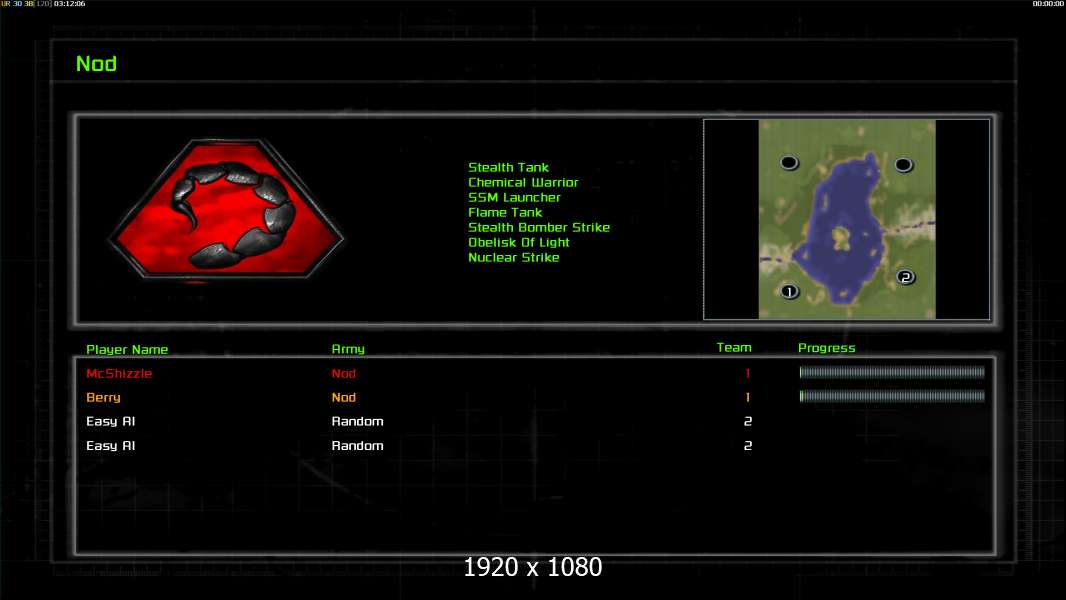1066x600 pixels.
Task: Click the '03:12:06' timer readout
Action: [69, 4]
